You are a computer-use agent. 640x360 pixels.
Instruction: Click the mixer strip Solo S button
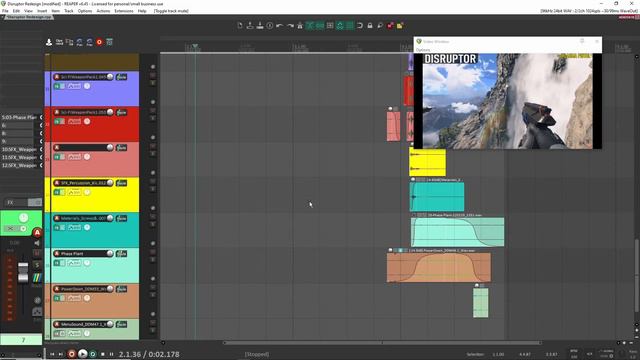tap(37, 265)
